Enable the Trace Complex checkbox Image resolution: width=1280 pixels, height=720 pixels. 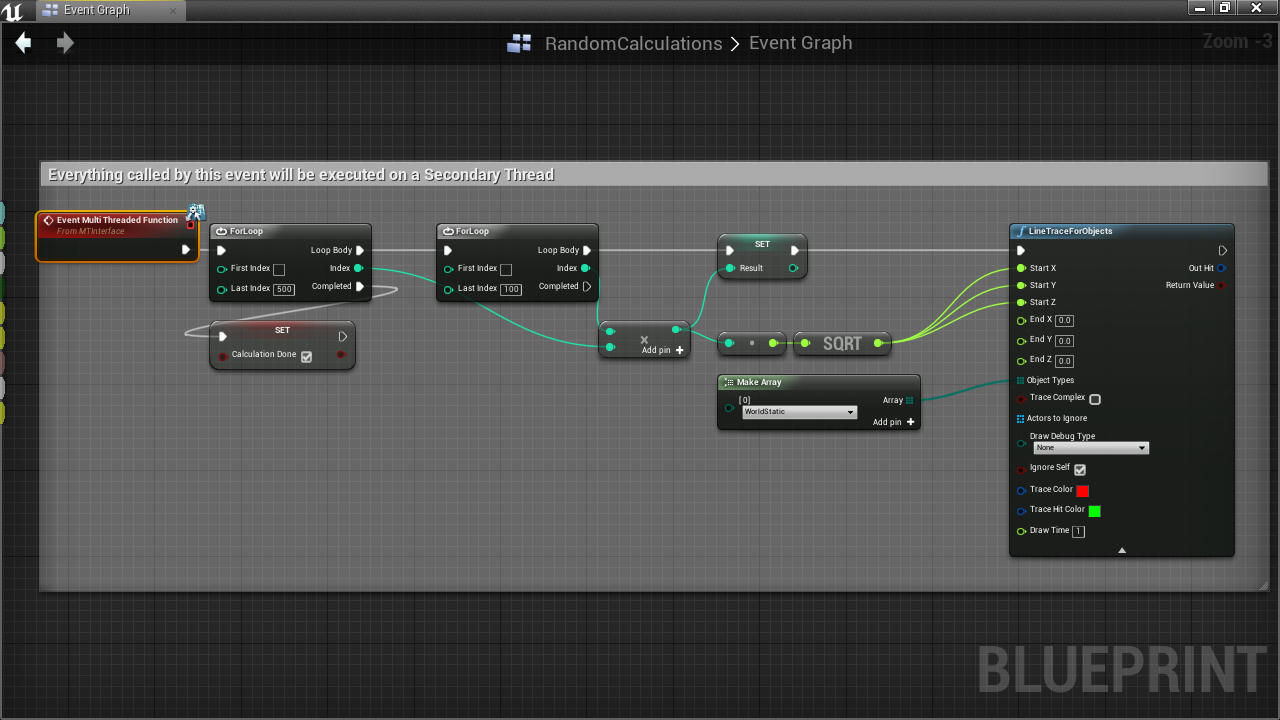point(1094,399)
